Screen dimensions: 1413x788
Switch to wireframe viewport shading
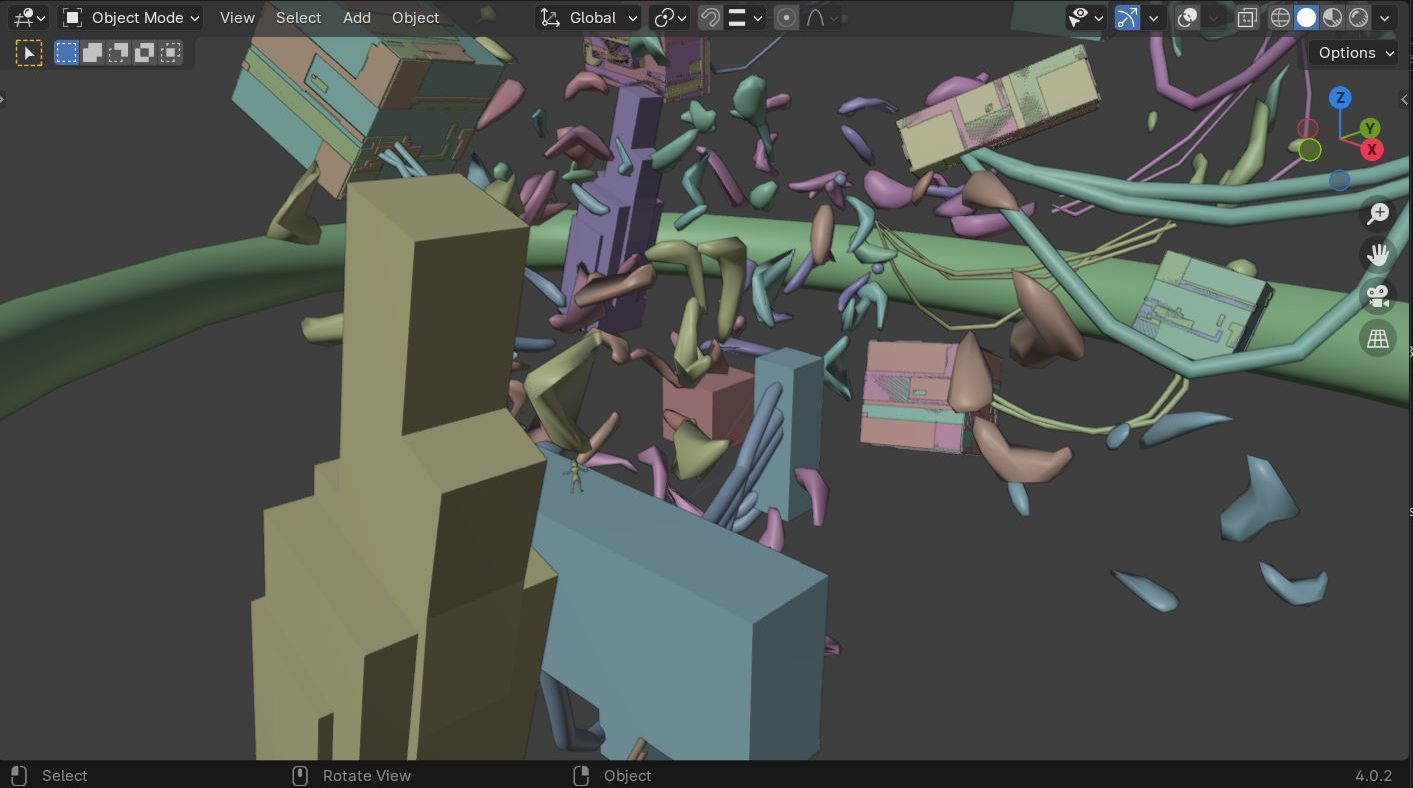click(1280, 18)
